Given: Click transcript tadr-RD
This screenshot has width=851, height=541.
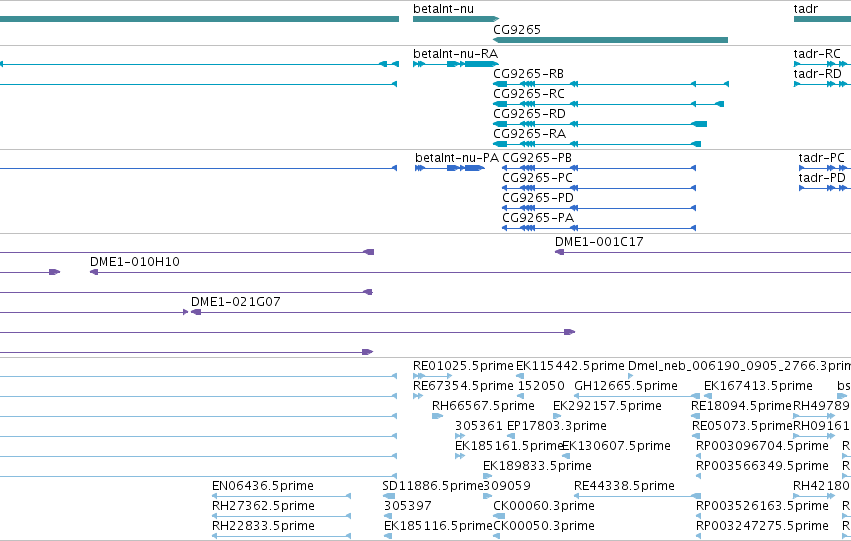Looking at the screenshot, I should click(x=822, y=84).
